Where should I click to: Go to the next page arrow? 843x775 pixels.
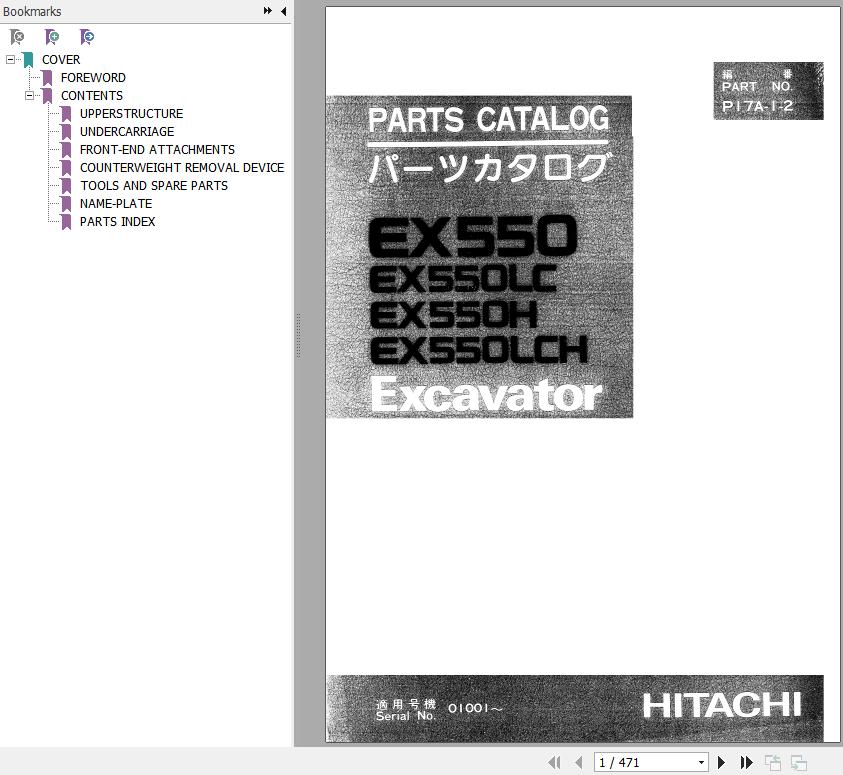[x=721, y=762]
